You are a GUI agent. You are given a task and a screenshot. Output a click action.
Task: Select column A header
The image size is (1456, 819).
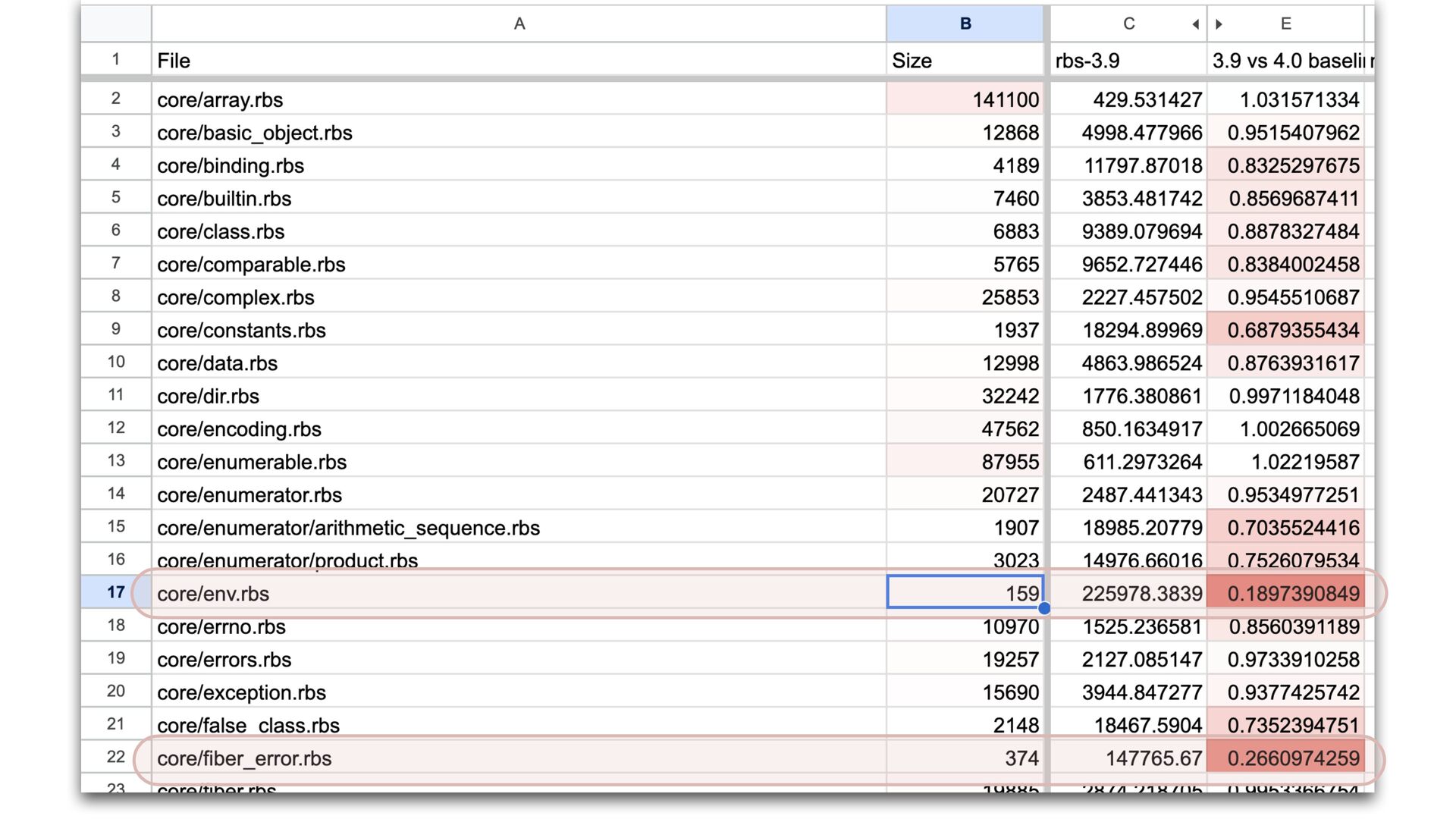tap(519, 24)
